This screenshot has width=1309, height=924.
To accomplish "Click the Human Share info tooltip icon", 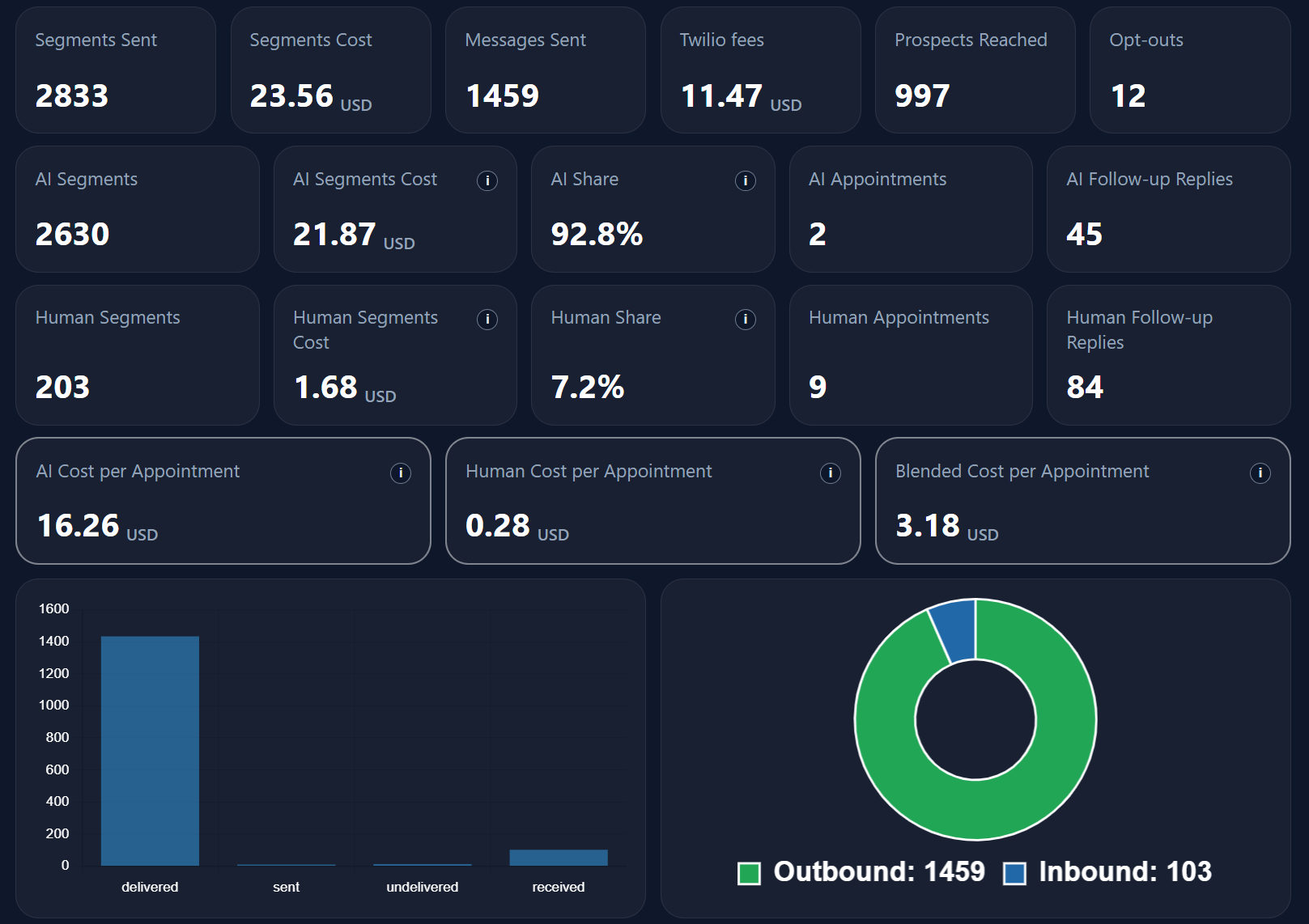I will coord(746,320).
